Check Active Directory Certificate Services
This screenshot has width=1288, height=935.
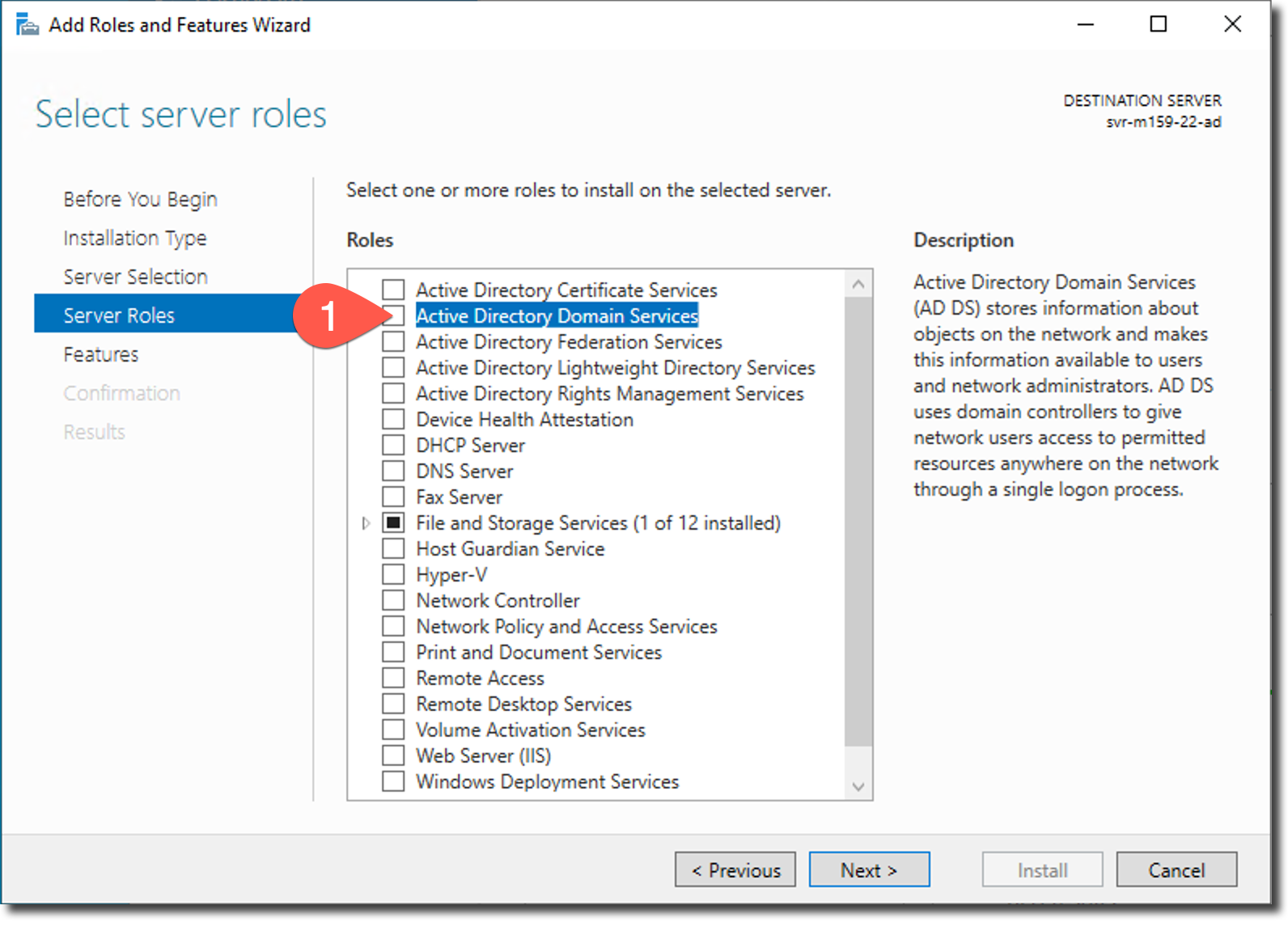(x=393, y=290)
